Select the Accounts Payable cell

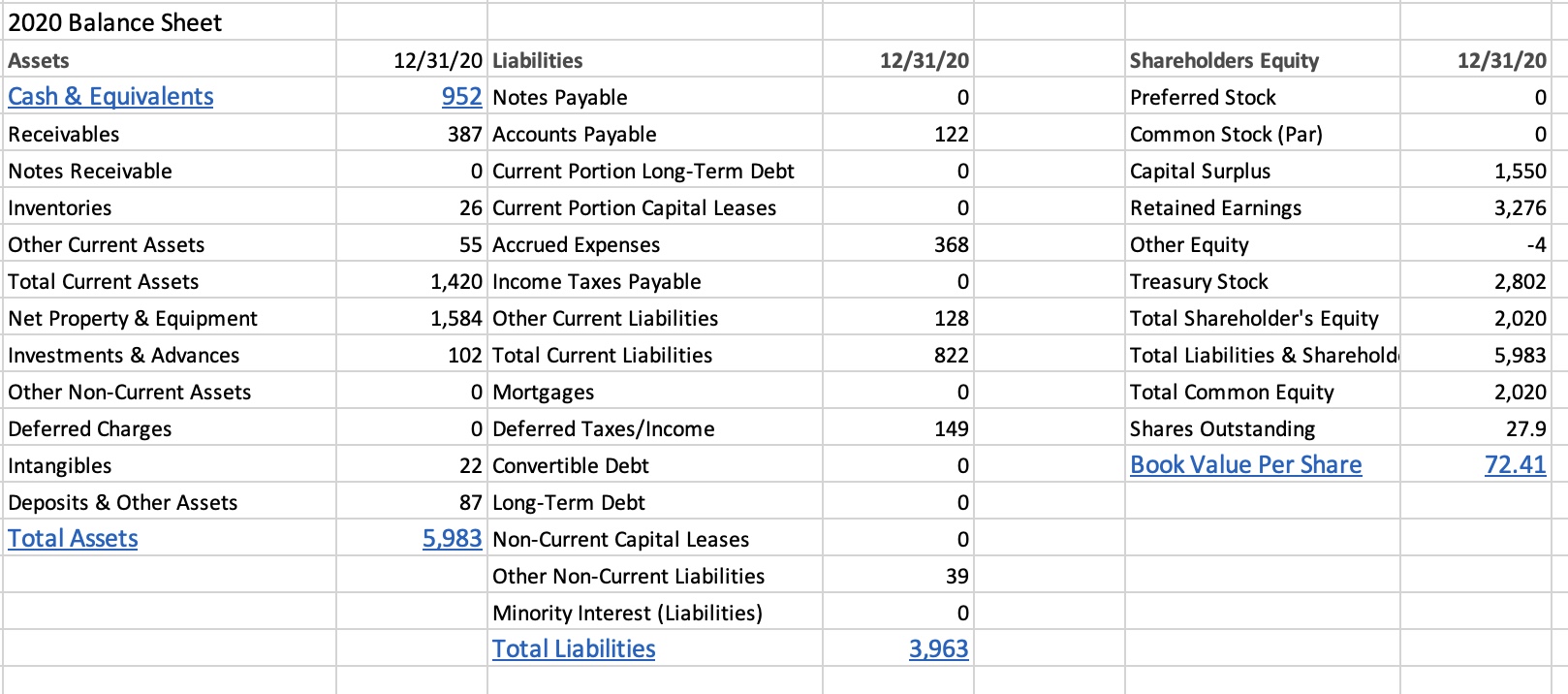[655, 134]
